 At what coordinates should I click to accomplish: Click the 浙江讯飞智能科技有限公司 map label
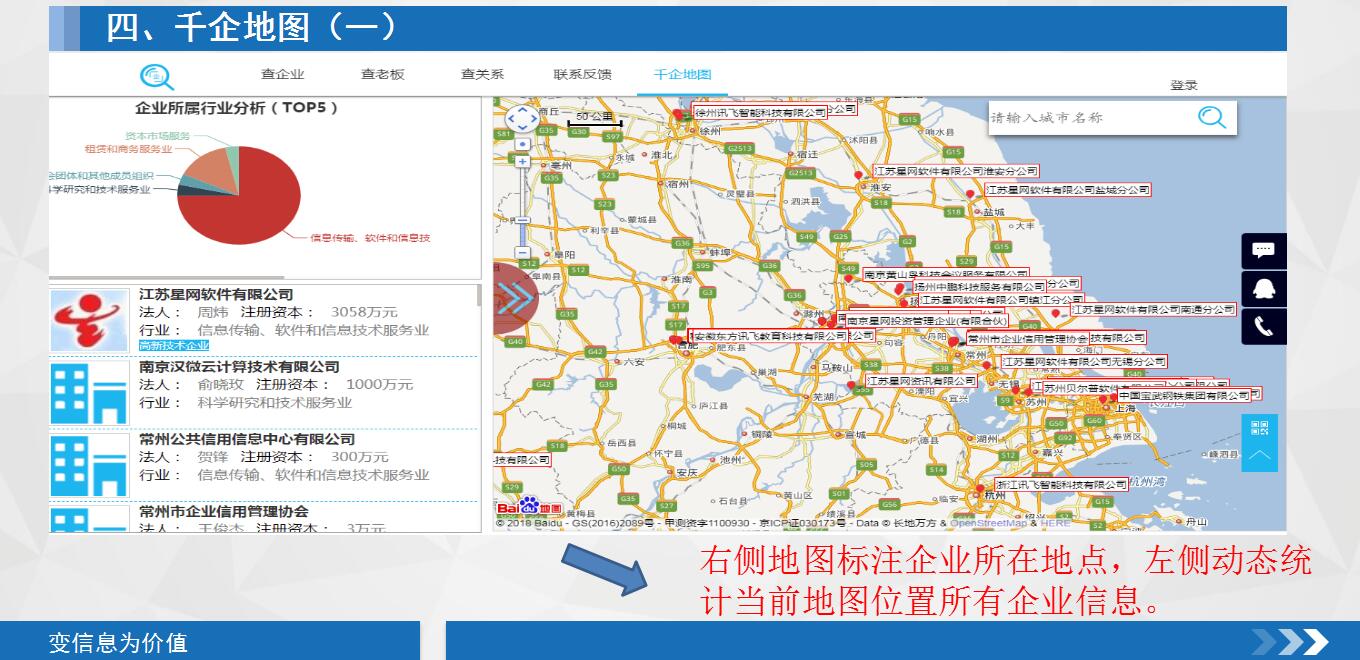point(1060,484)
